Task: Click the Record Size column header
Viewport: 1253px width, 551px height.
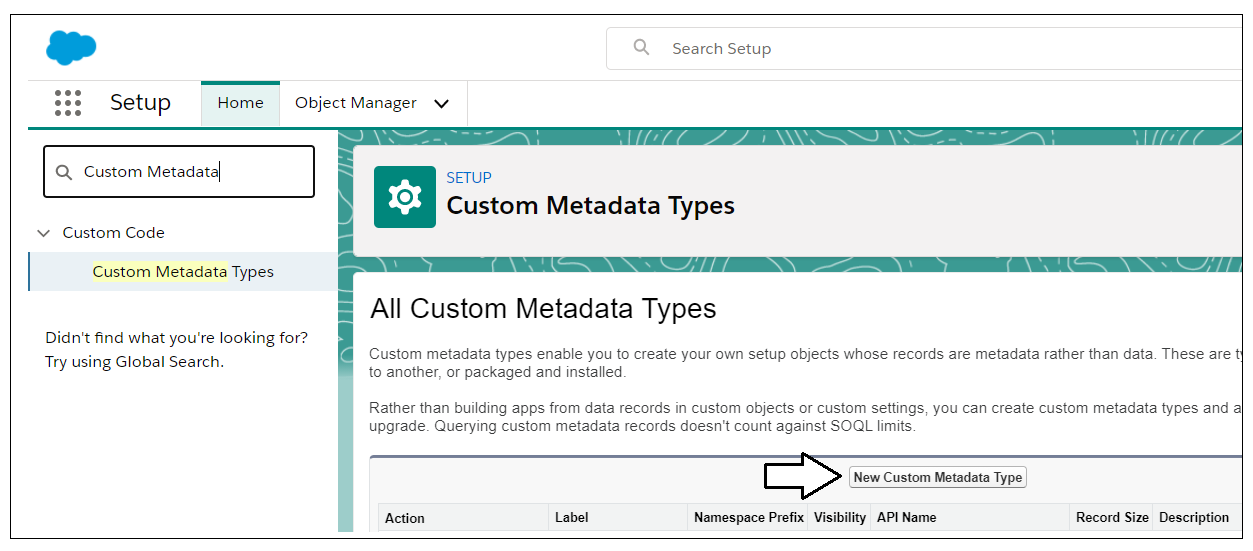Action: click(1112, 517)
